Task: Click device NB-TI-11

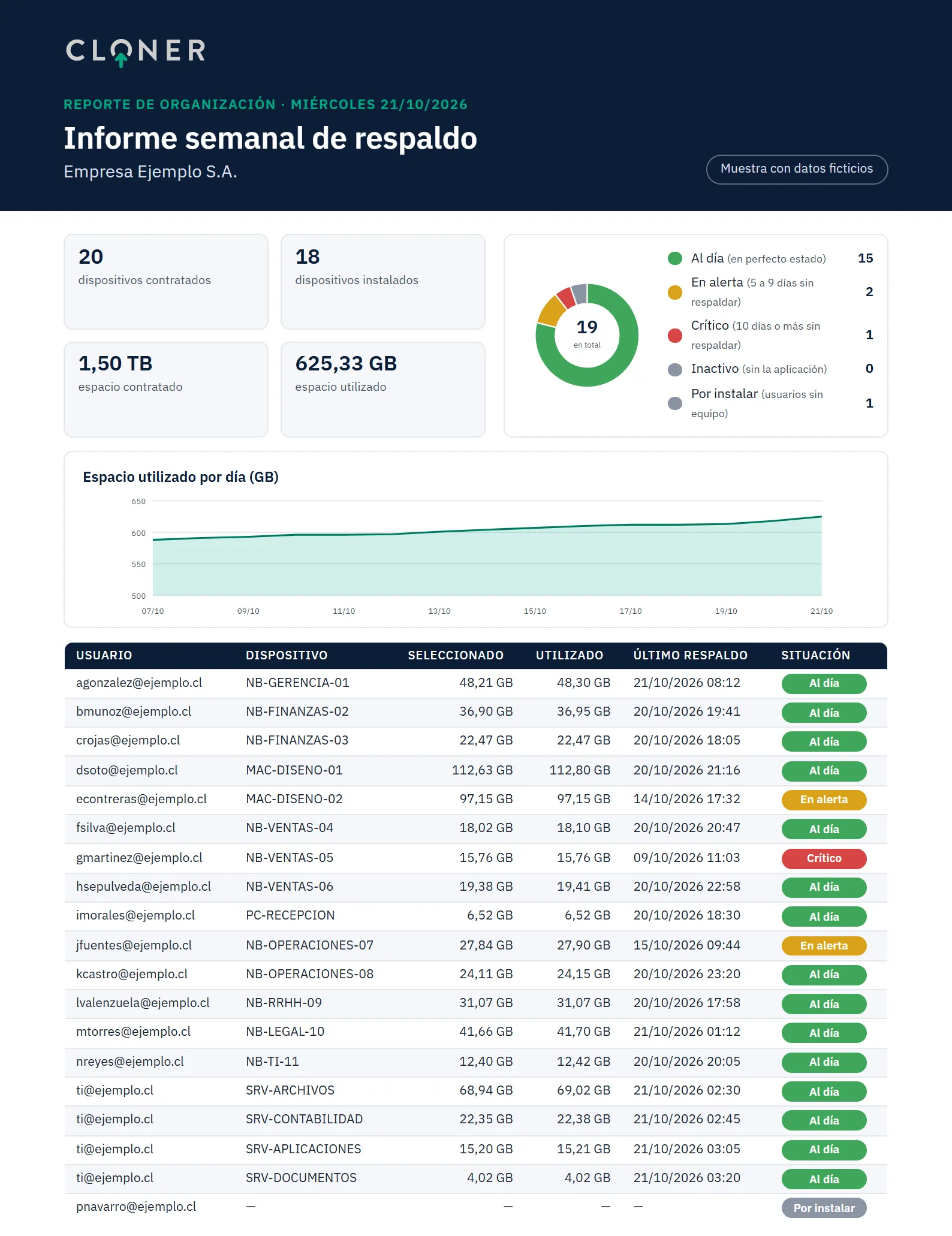Action: [272, 1062]
